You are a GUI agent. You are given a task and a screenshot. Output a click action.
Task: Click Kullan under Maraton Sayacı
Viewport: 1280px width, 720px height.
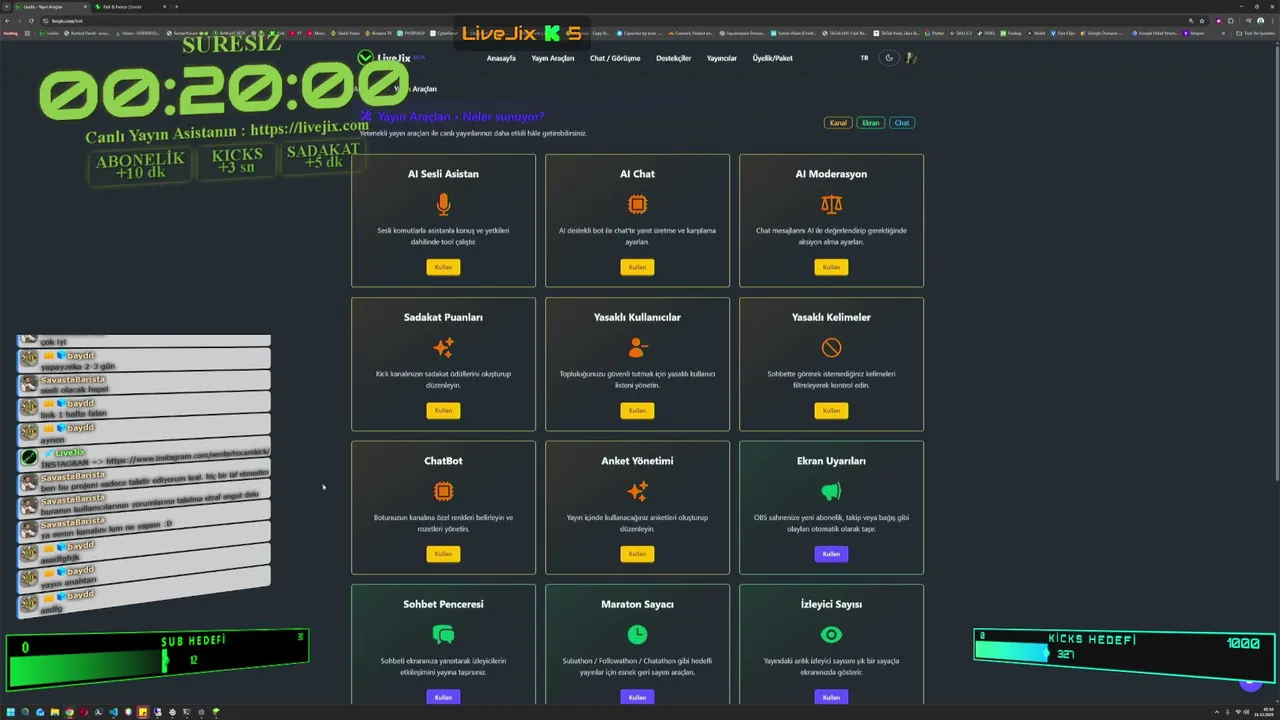pyautogui.click(x=637, y=697)
